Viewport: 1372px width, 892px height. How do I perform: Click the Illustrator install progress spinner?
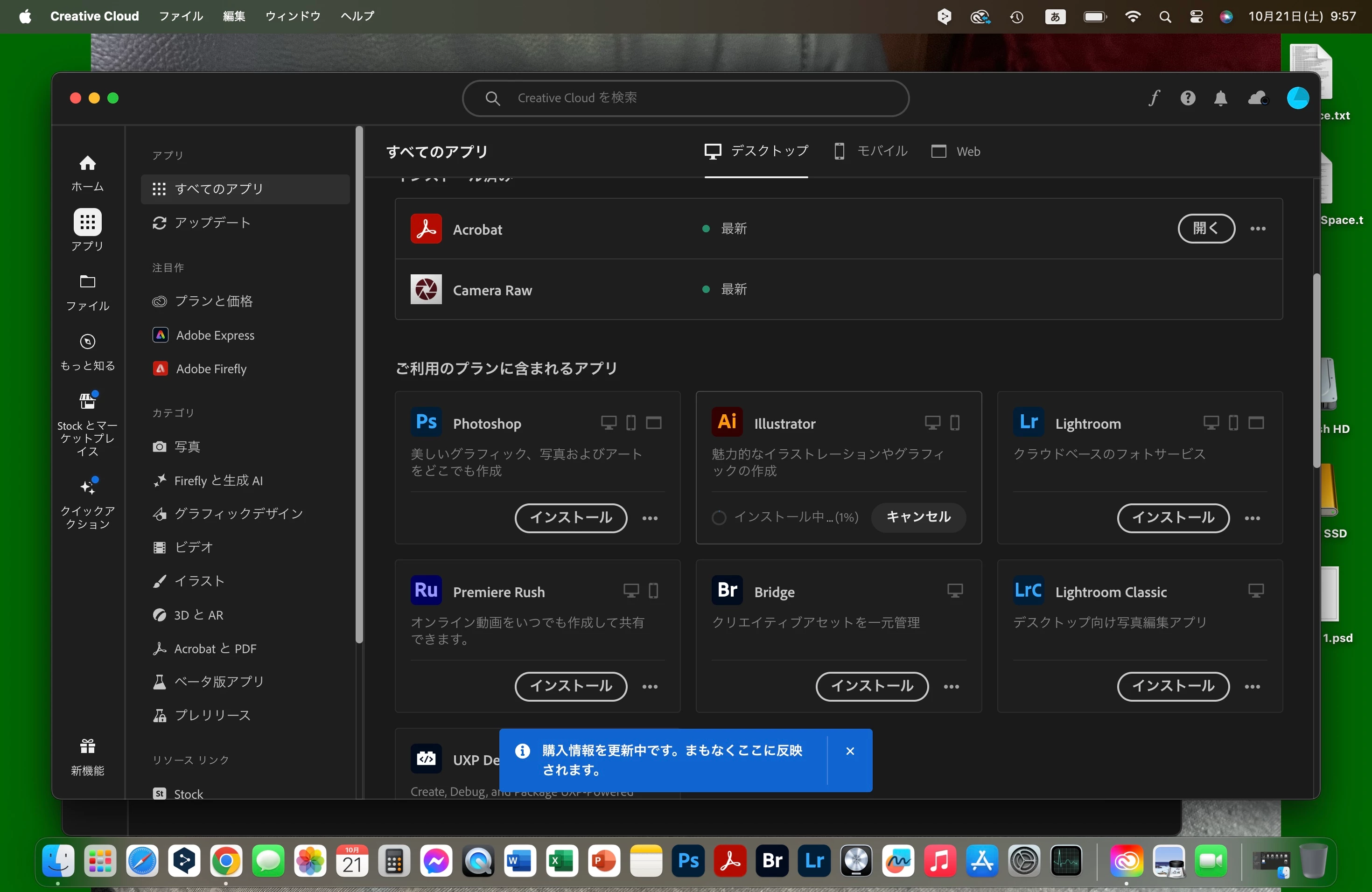[x=719, y=517]
